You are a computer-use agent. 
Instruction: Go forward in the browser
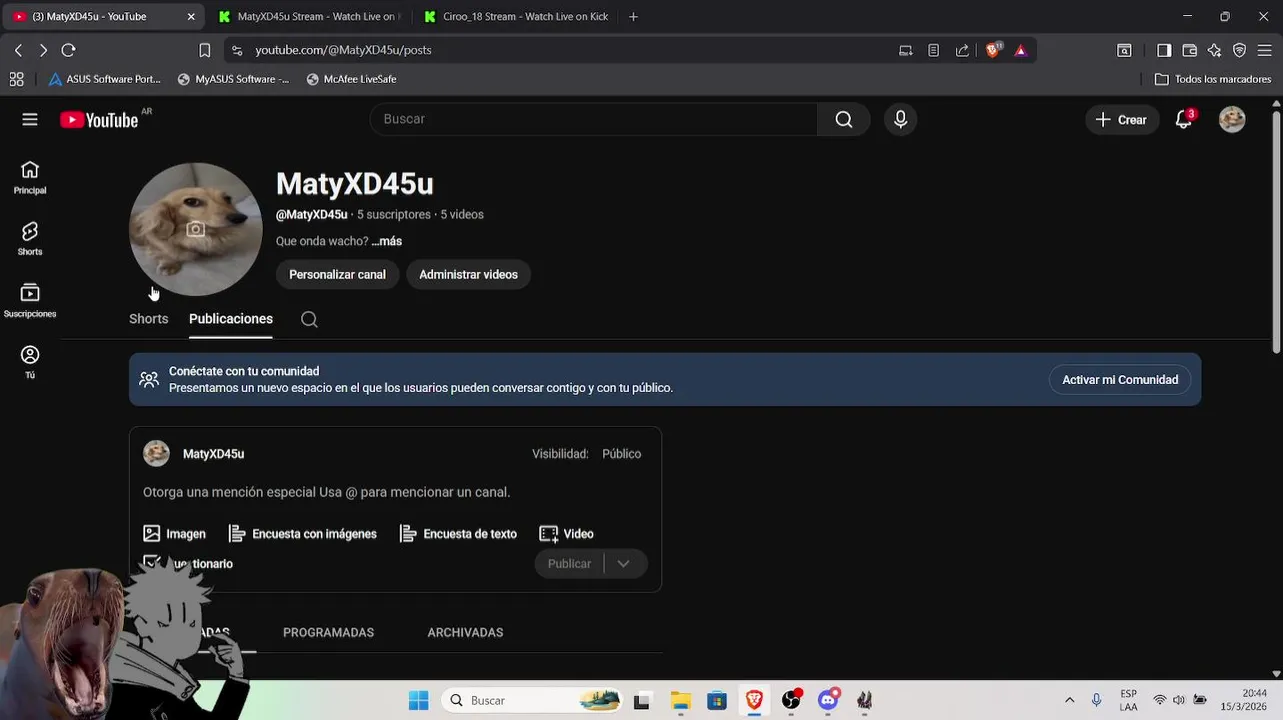43,50
